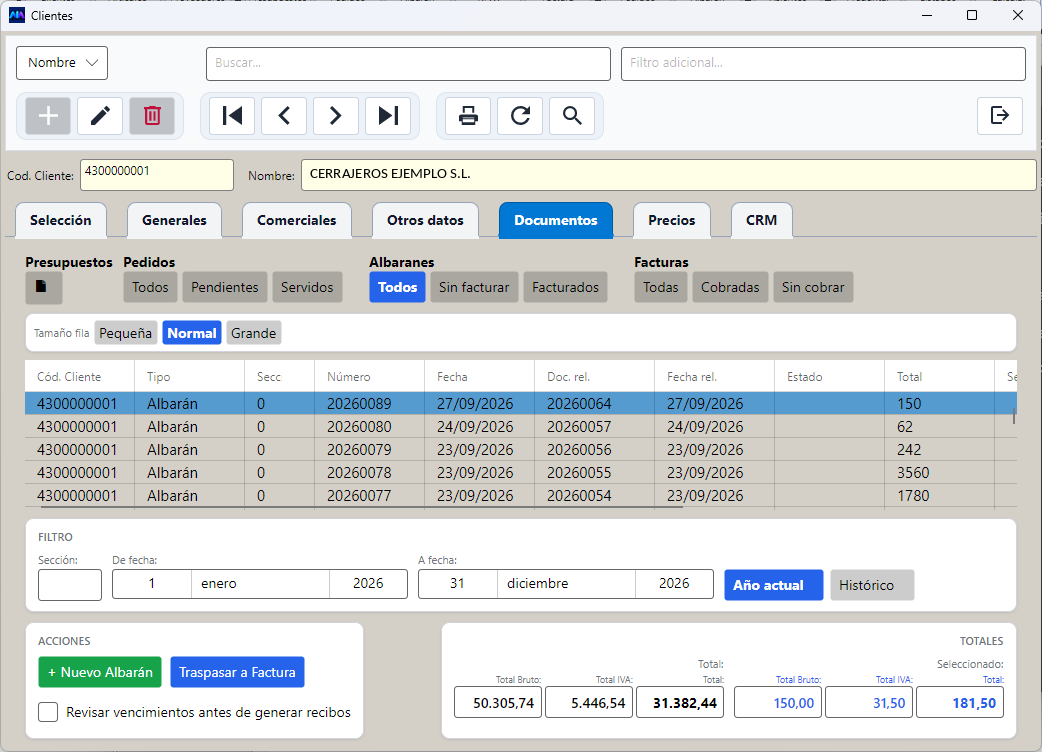Filter Albaranes by Sin facturar

pyautogui.click(x=474, y=287)
